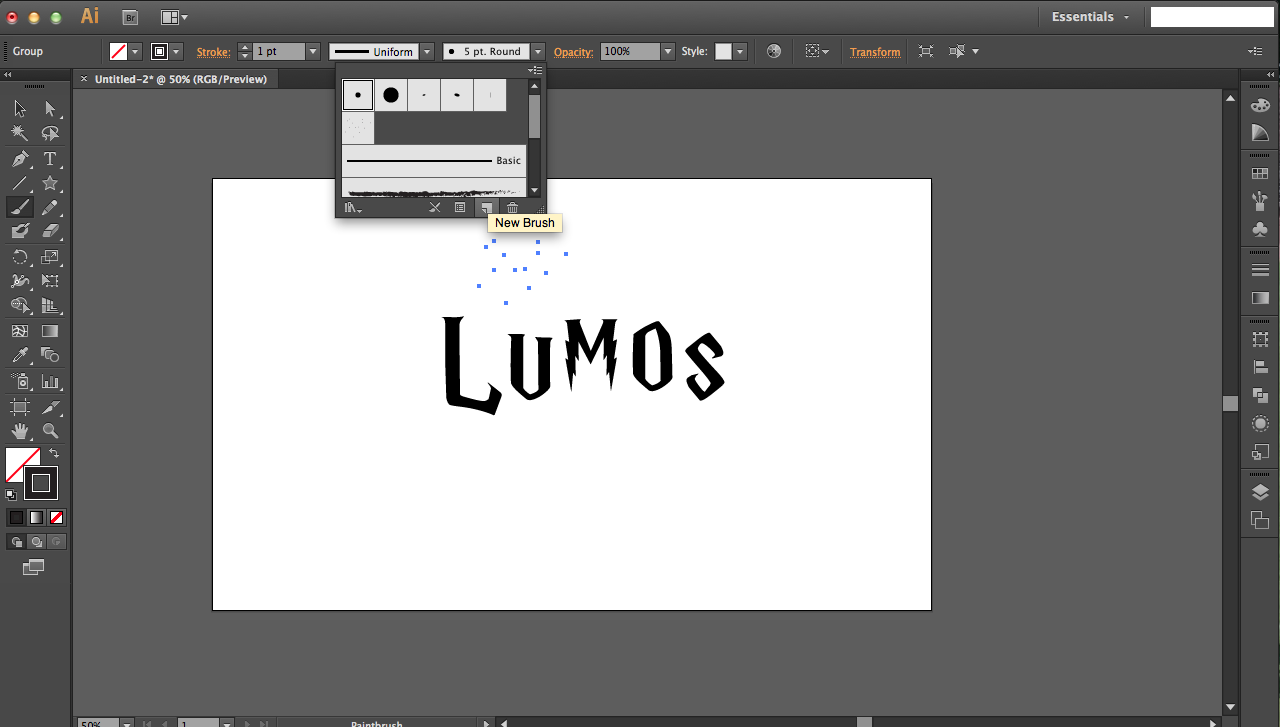Choose the Shape Builder tool

20,306
